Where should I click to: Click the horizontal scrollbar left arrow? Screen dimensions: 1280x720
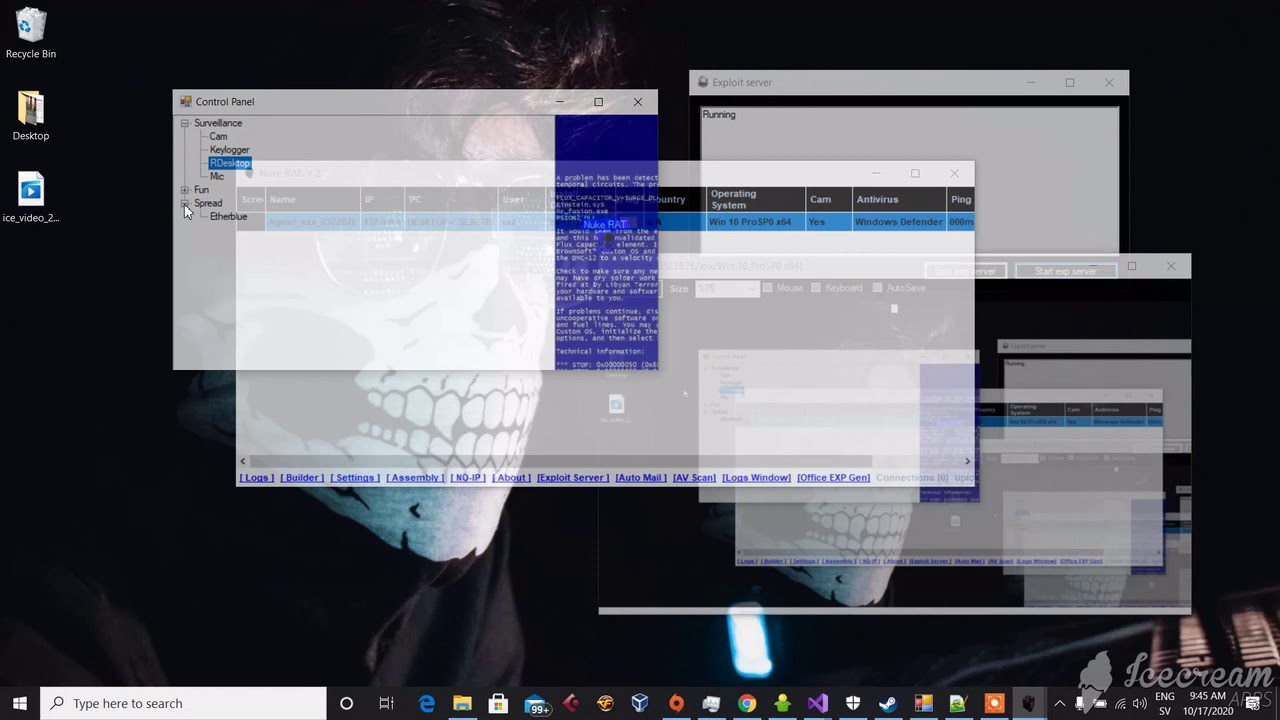click(x=243, y=461)
